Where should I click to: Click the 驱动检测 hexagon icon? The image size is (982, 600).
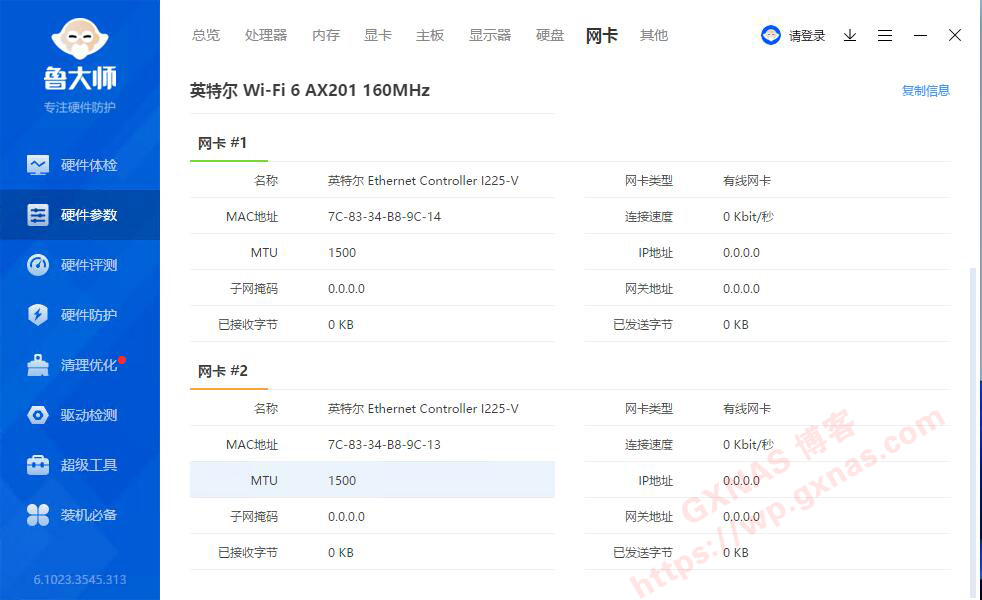click(x=38, y=415)
